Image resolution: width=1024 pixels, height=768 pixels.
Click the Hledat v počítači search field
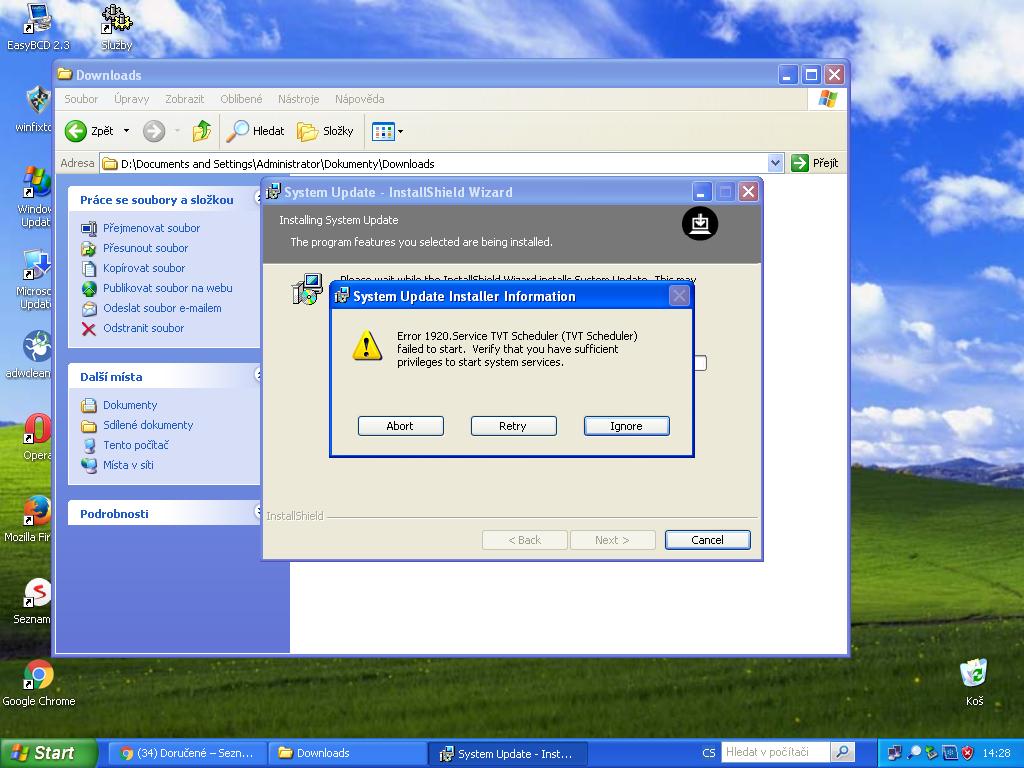pos(775,752)
